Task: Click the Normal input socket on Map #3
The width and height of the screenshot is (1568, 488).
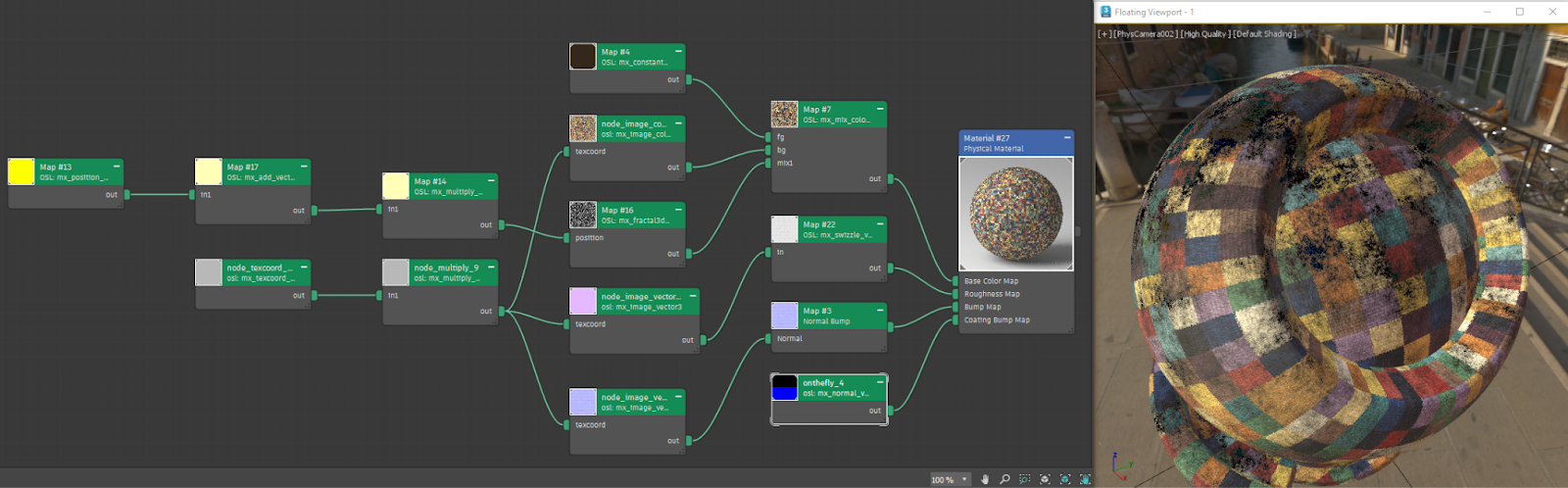Action: (x=768, y=339)
